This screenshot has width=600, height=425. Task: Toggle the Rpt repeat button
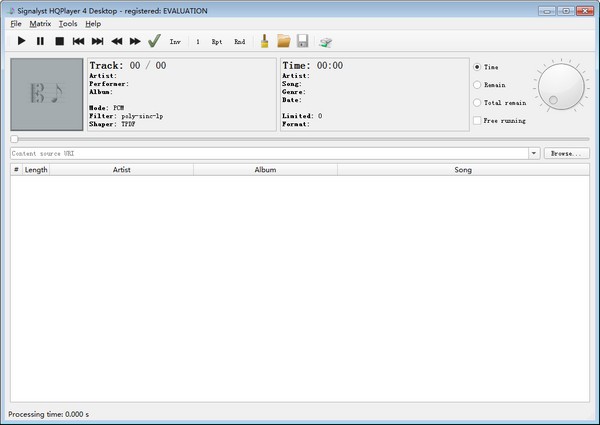[x=217, y=42]
